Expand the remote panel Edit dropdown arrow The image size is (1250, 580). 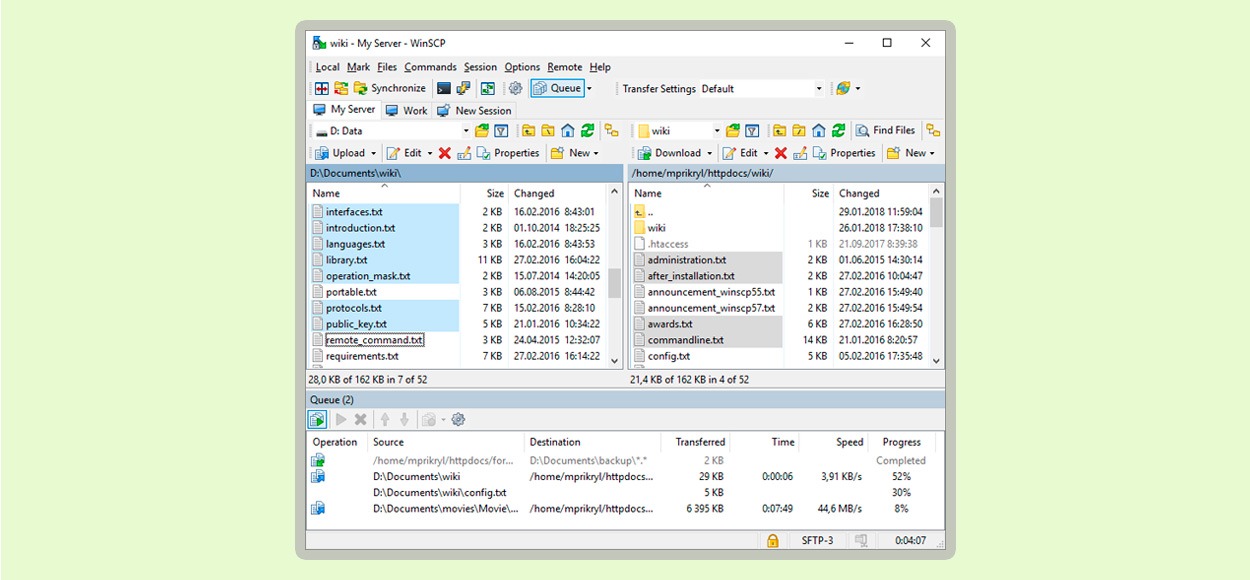pyautogui.click(x=766, y=153)
